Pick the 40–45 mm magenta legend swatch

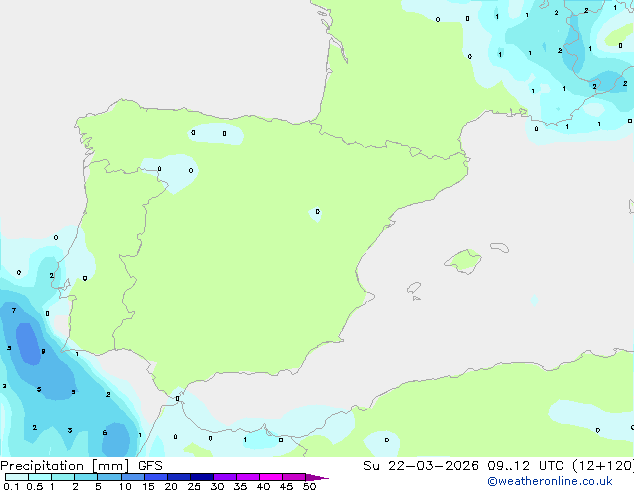click(x=271, y=477)
